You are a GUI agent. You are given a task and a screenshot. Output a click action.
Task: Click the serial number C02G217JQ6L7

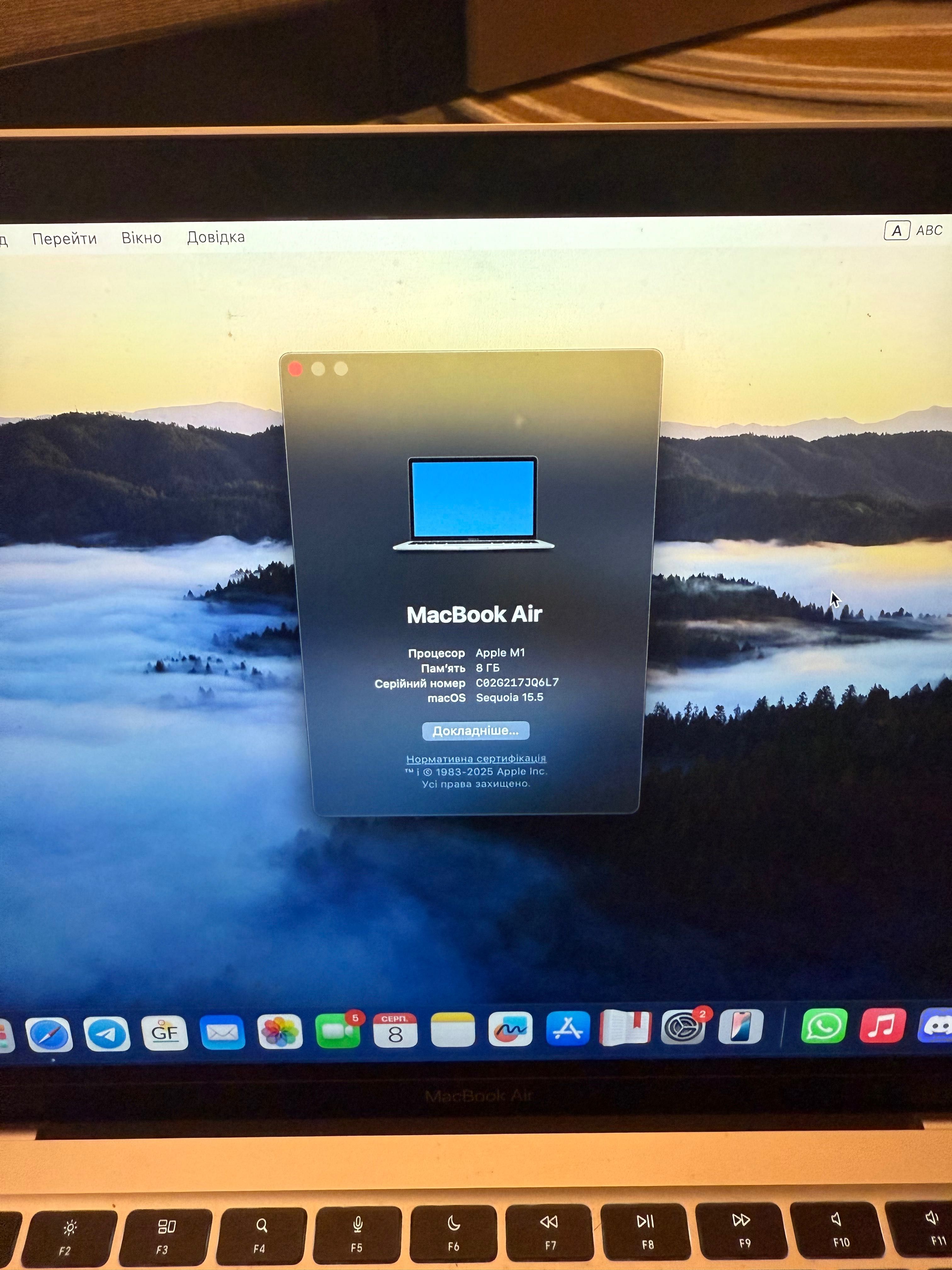517,682
